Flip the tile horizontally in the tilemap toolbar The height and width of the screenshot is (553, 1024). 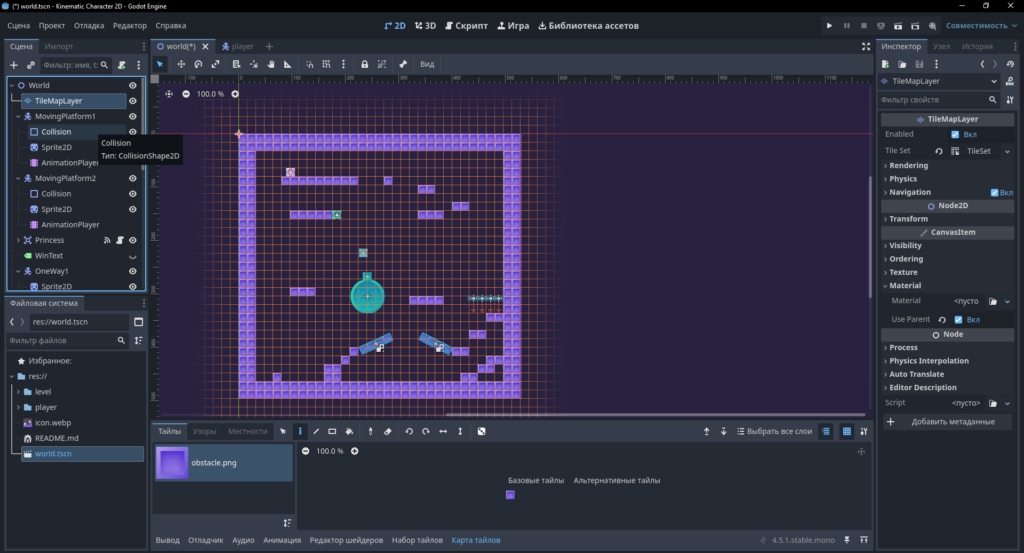443,432
